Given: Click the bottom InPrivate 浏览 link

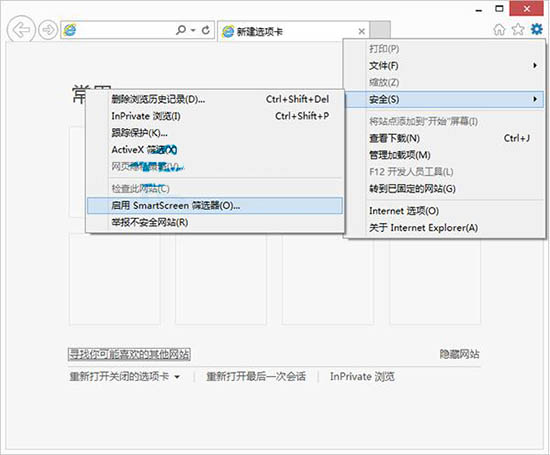Looking at the screenshot, I should 362,377.
